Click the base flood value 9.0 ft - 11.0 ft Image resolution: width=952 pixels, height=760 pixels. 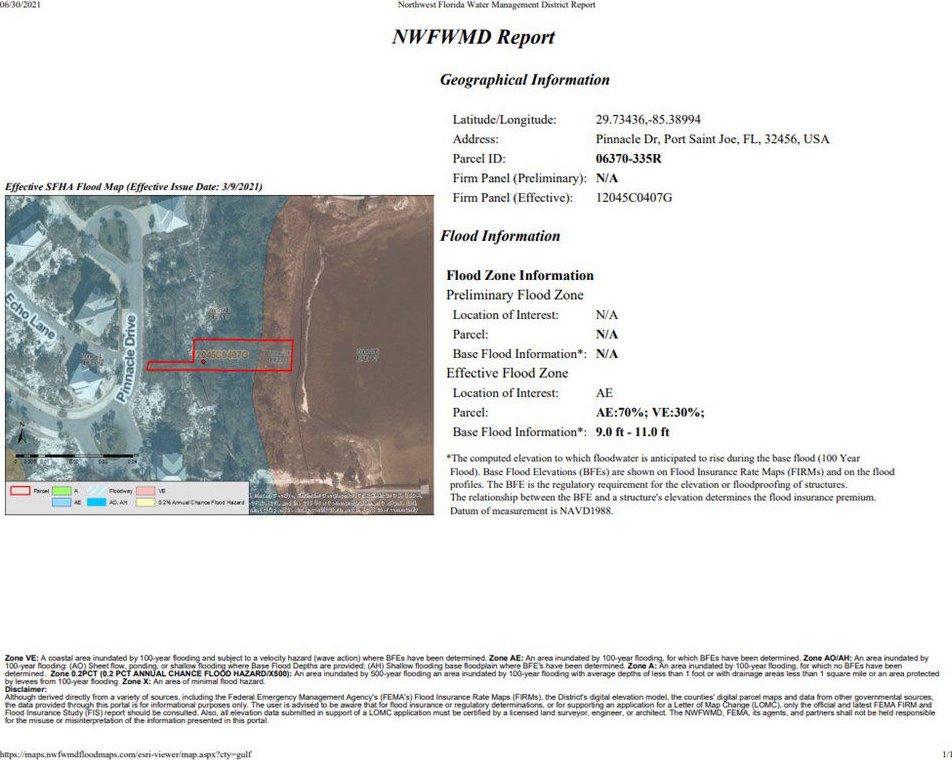(633, 432)
